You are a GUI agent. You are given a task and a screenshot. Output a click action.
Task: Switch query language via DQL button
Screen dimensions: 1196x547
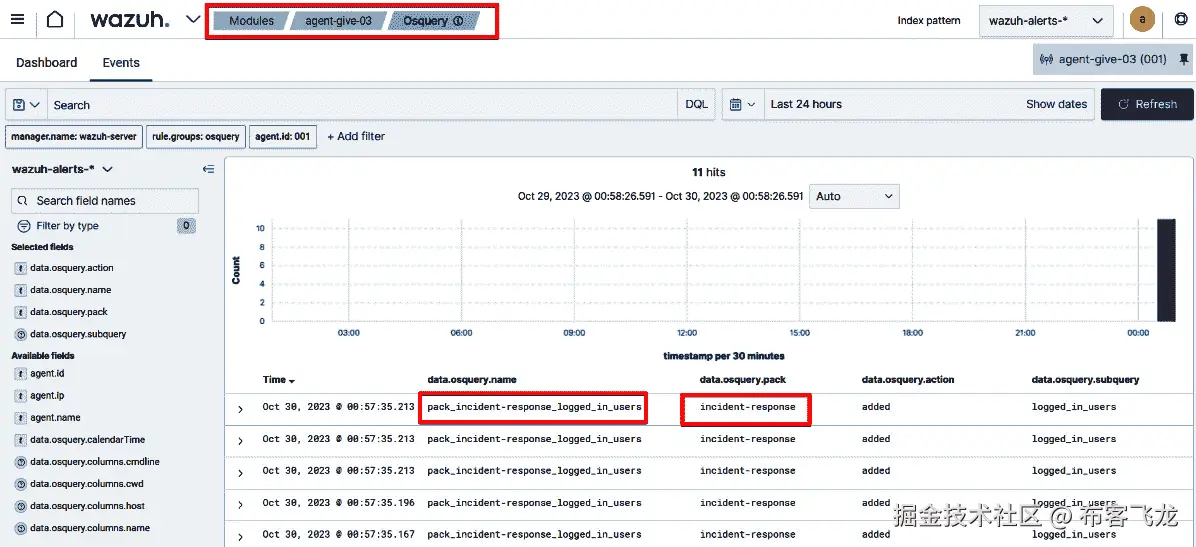click(x=696, y=105)
